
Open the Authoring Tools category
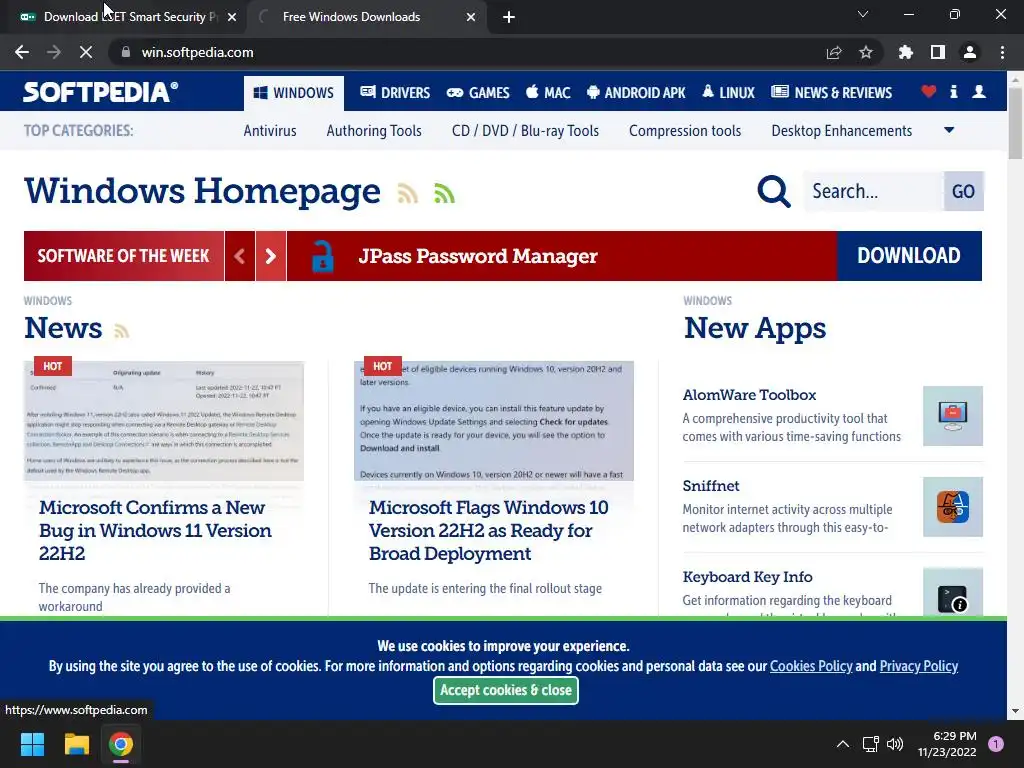[374, 131]
